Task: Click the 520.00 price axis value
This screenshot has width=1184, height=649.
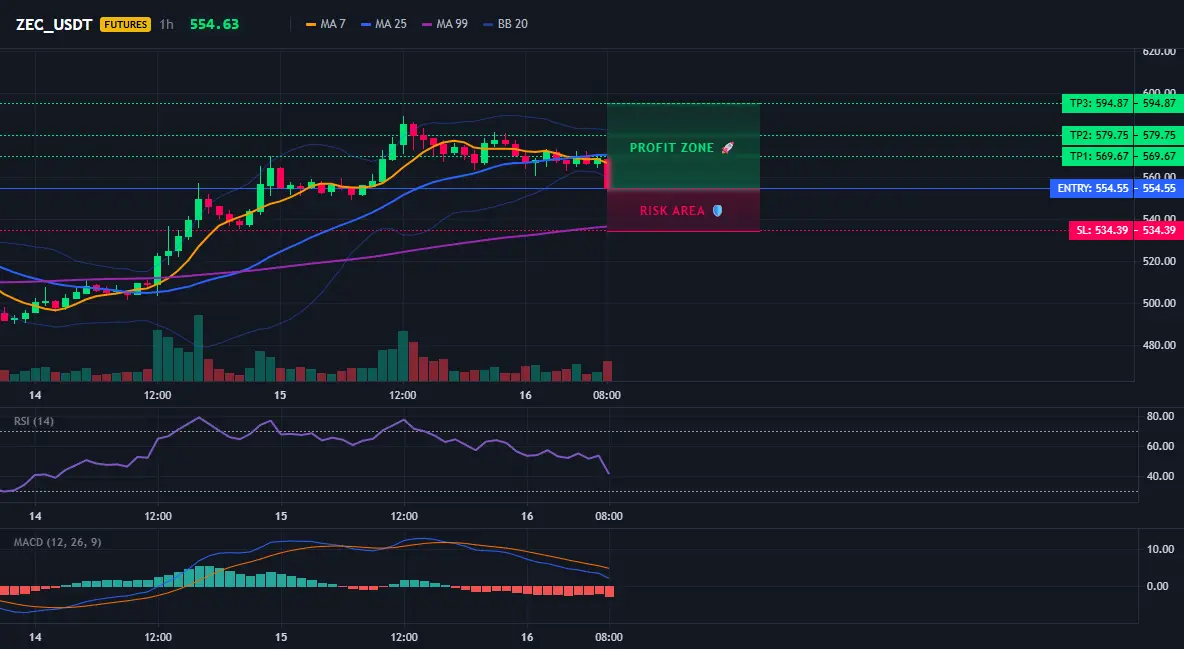Action: click(x=1159, y=261)
